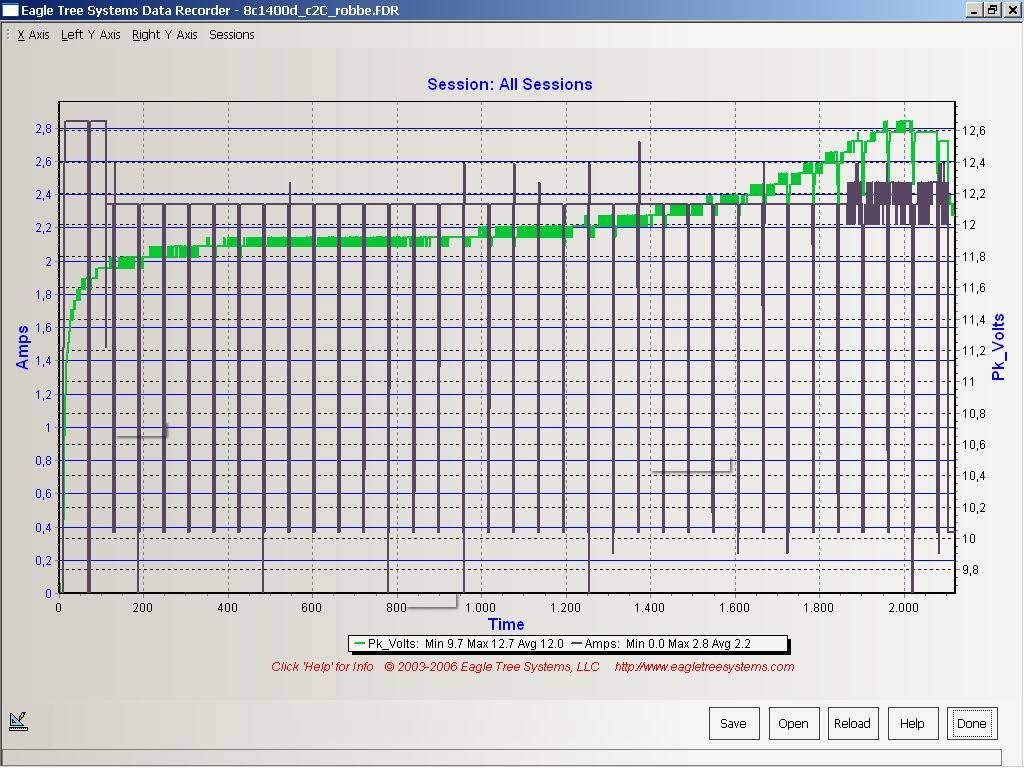Viewport: 1024px width, 768px height.
Task: Click the purple Amps legend line marker
Action: pos(576,644)
